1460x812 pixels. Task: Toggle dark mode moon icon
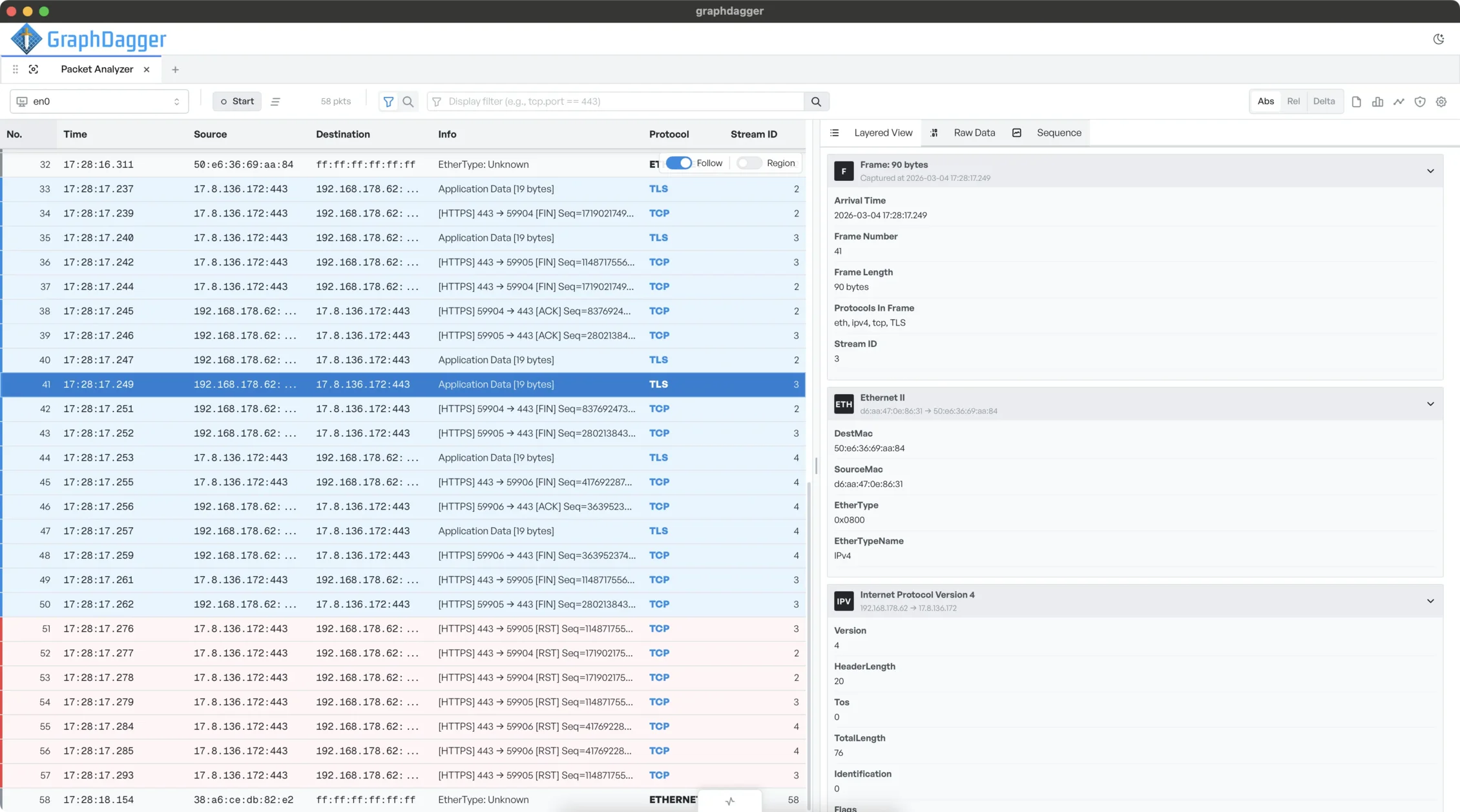point(1438,39)
